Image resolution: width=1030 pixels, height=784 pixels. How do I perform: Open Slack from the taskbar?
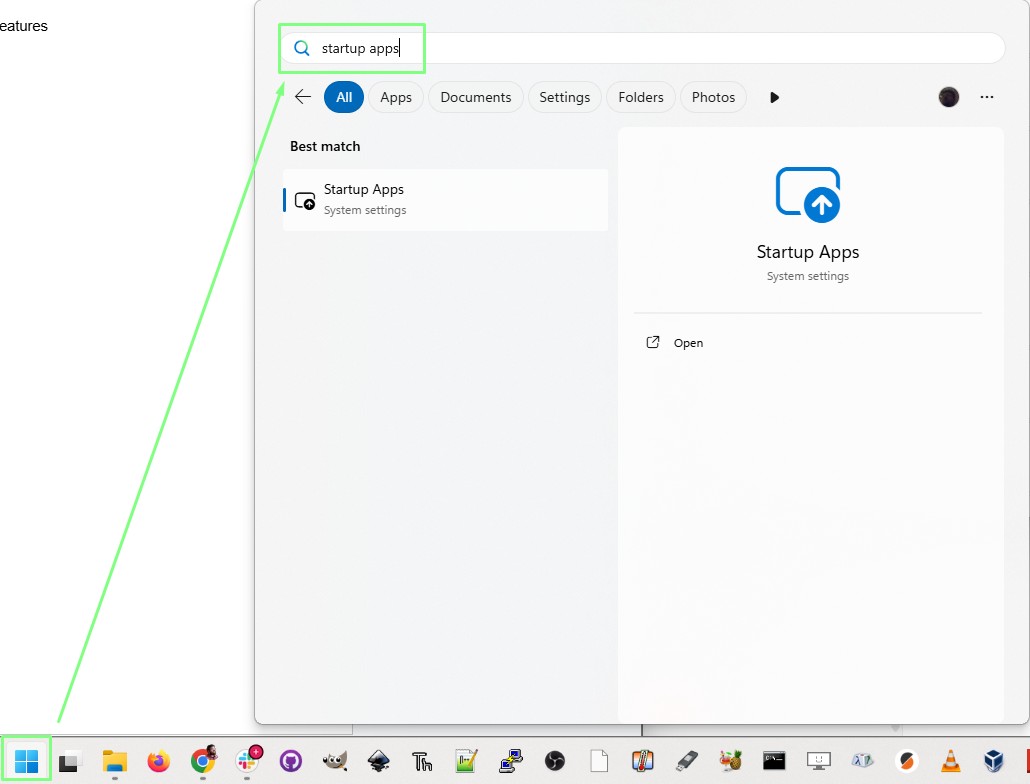coord(248,760)
